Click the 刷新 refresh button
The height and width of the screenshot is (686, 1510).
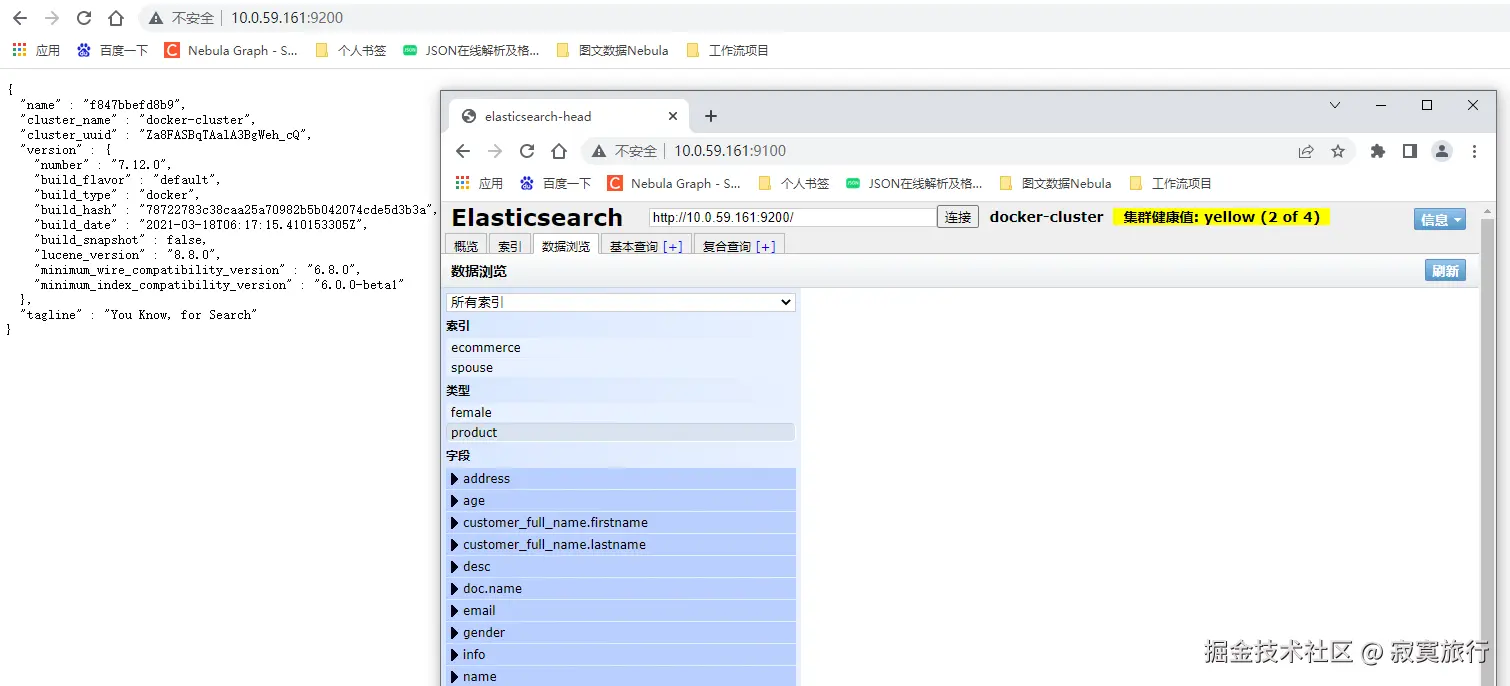point(1445,270)
